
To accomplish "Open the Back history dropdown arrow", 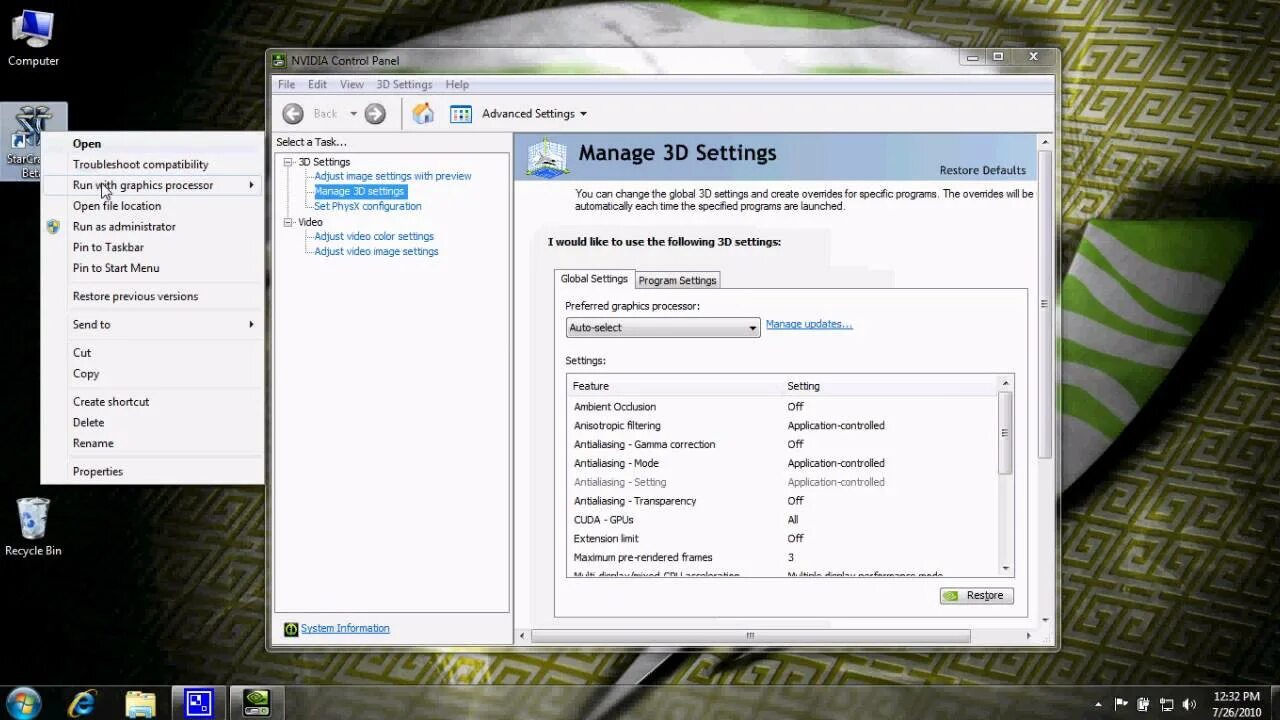I will coord(353,114).
